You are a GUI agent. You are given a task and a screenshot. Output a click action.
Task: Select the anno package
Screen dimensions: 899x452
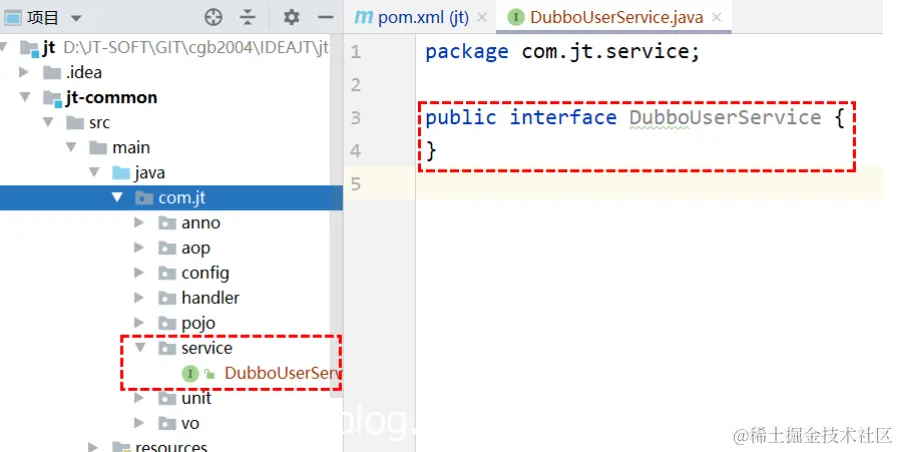click(201, 223)
